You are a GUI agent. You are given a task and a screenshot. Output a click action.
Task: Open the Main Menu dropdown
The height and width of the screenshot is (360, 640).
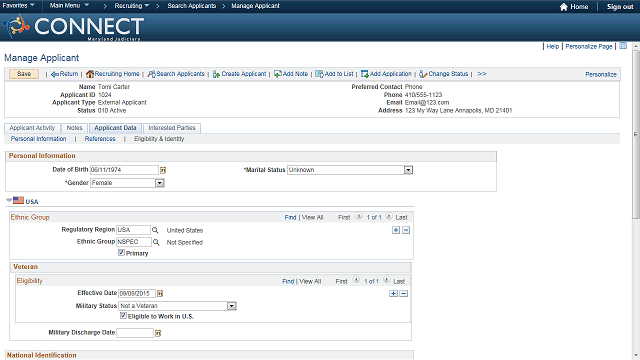point(69,5)
